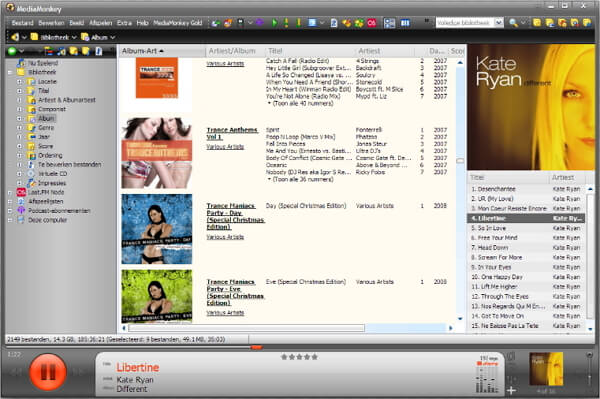Expand the Locatie tree node
Image resolution: width=600 pixels, height=399 pixels.
19,81
